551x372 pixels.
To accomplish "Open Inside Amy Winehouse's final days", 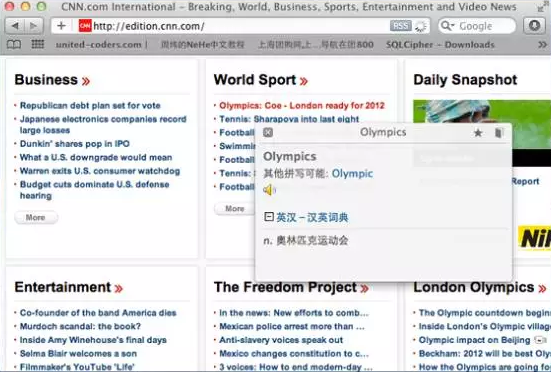I will tap(93, 340).
